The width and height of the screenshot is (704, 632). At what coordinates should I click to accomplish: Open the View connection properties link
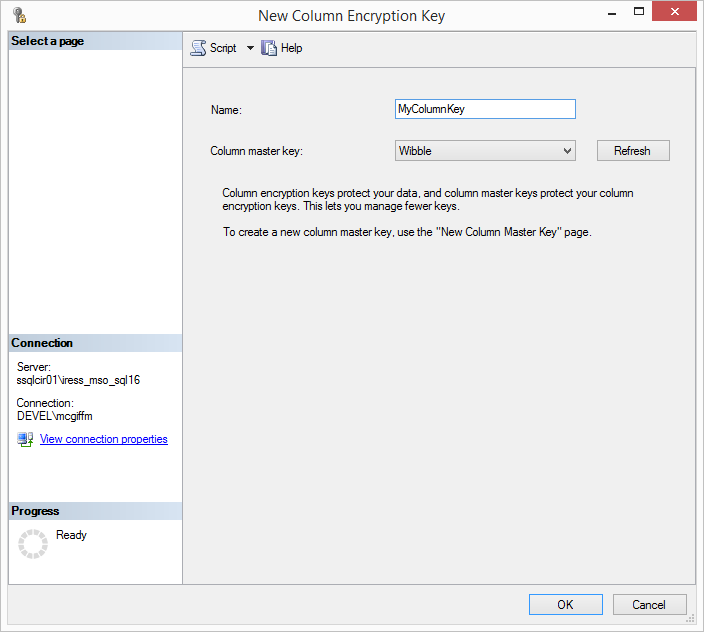tap(104, 439)
